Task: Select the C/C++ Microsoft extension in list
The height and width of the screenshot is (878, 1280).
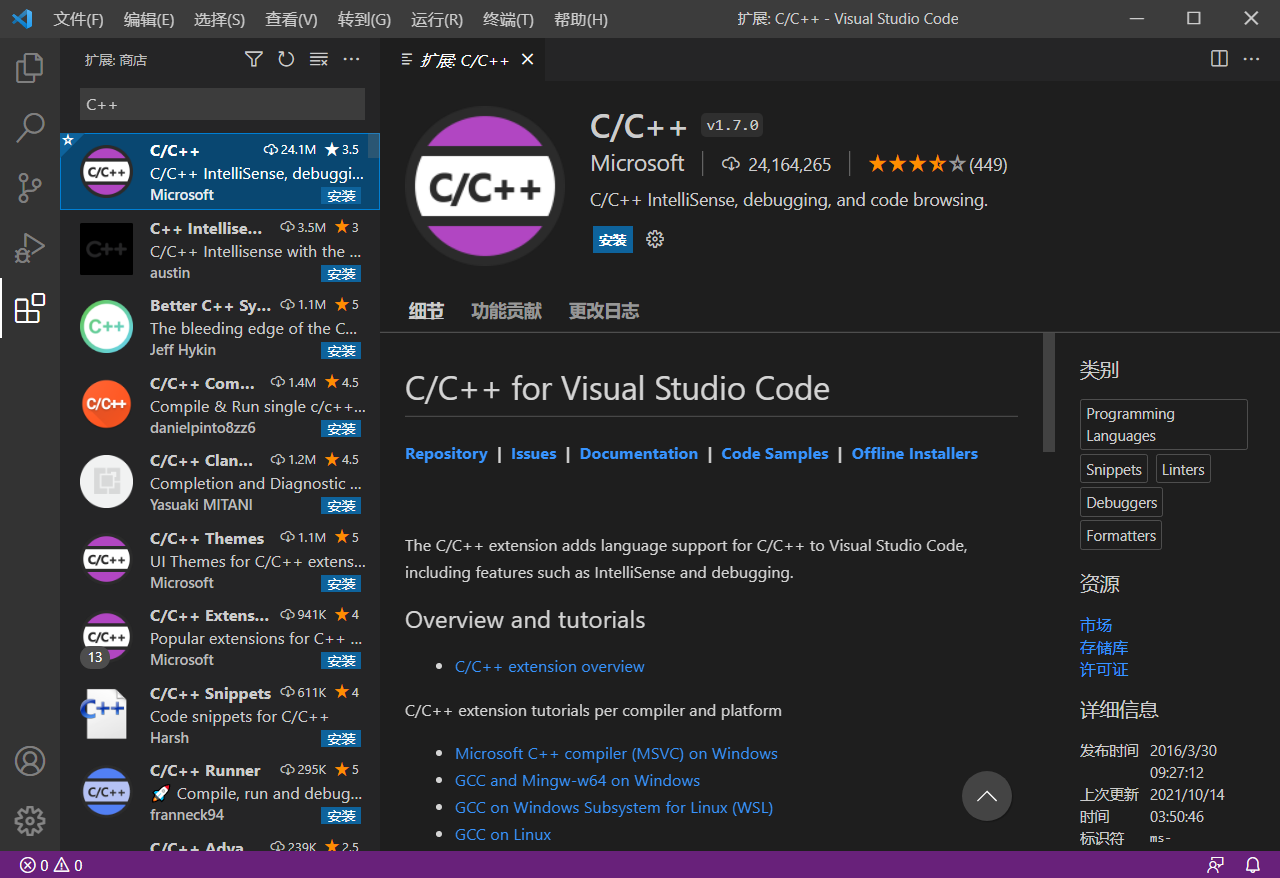Action: tap(220, 172)
